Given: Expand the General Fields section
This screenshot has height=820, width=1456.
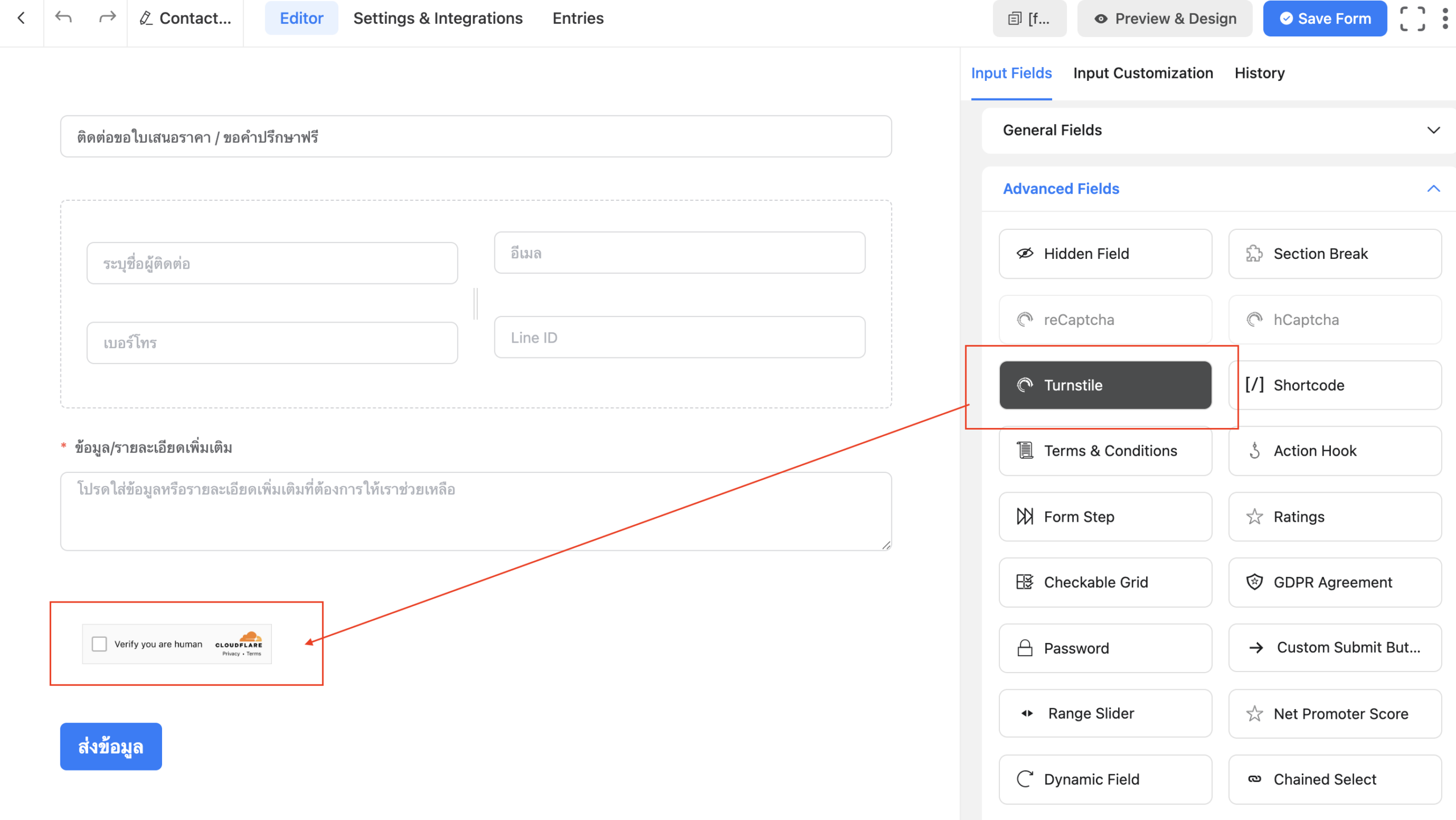Looking at the screenshot, I should [x=1218, y=130].
